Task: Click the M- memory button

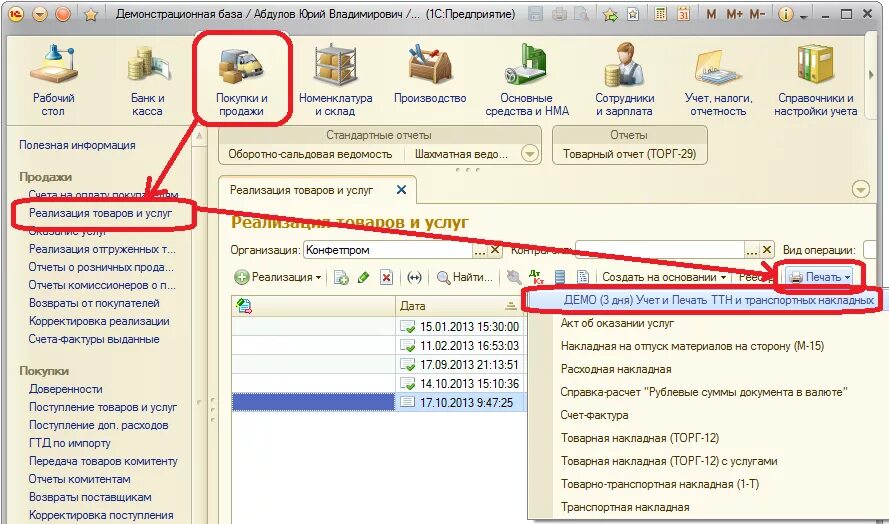Action: tap(757, 14)
